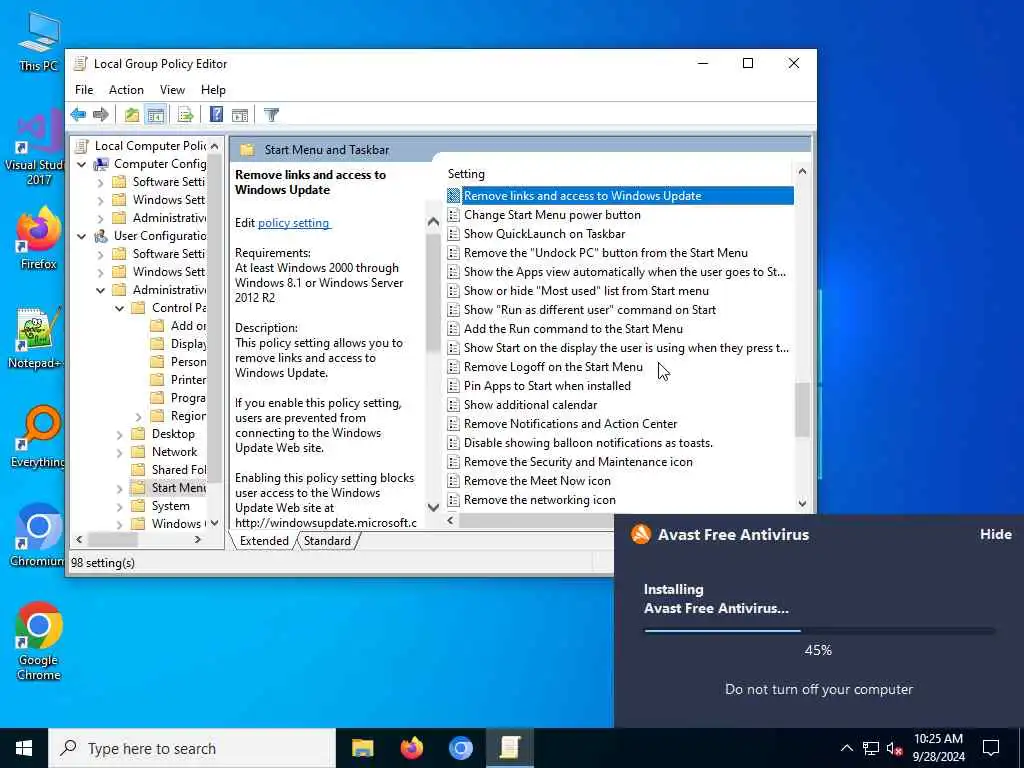Open Firefox from the taskbar
The image size is (1024, 768).
[411, 748]
